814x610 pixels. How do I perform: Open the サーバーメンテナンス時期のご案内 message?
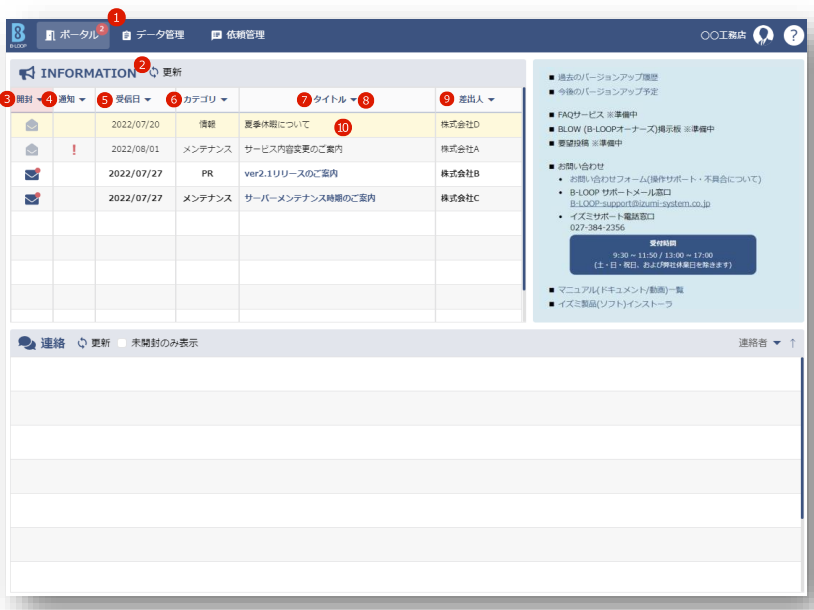(x=310, y=198)
